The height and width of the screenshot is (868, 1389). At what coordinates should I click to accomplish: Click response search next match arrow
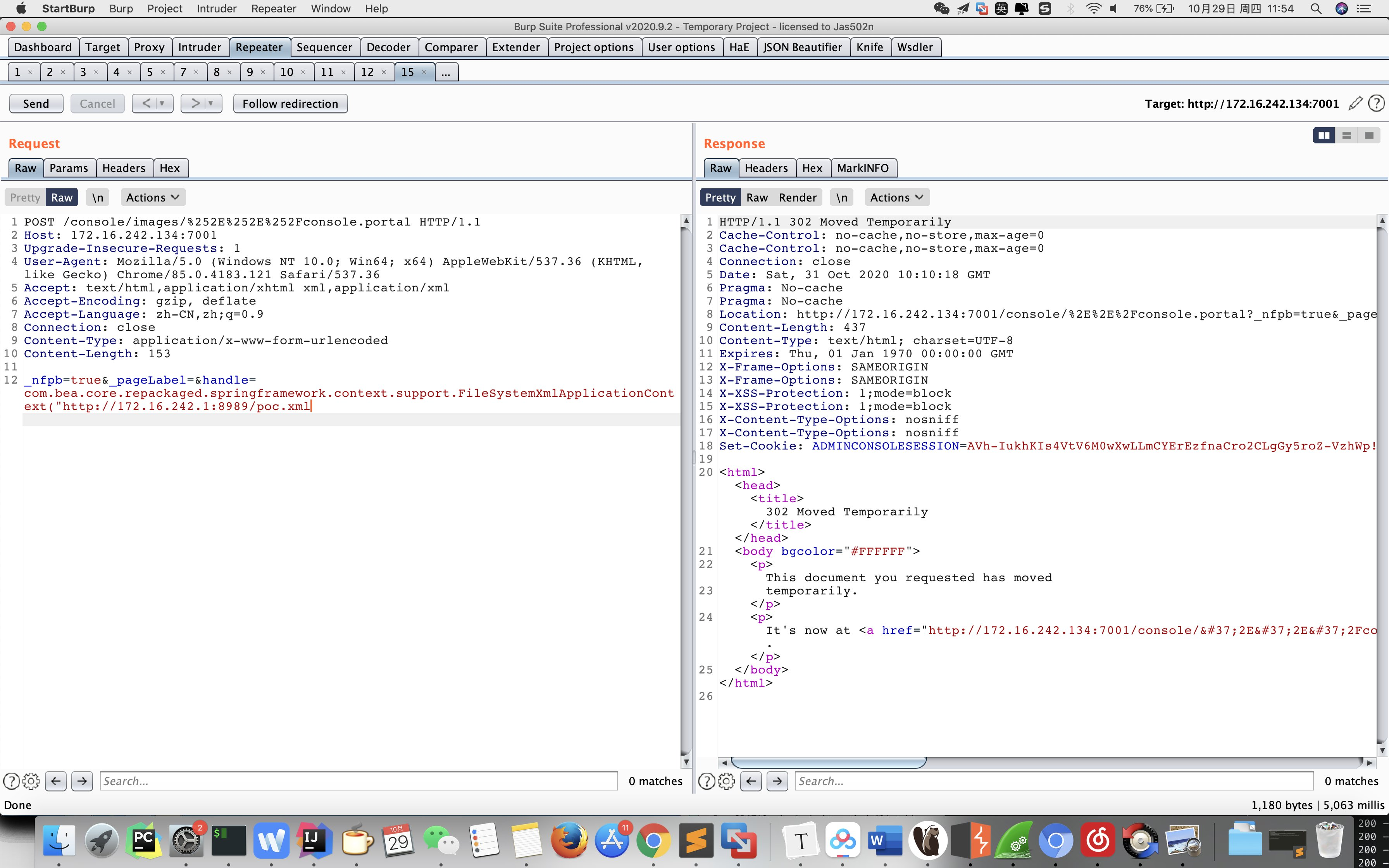[x=777, y=781]
